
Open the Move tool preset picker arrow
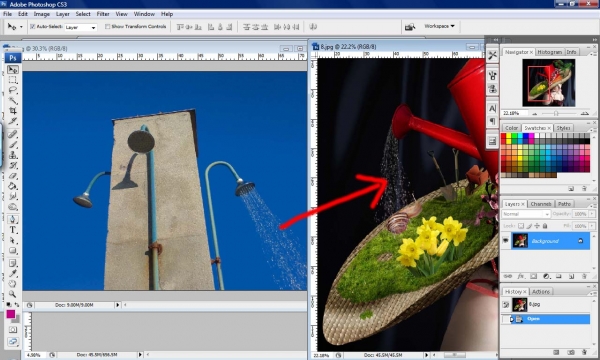point(21,27)
